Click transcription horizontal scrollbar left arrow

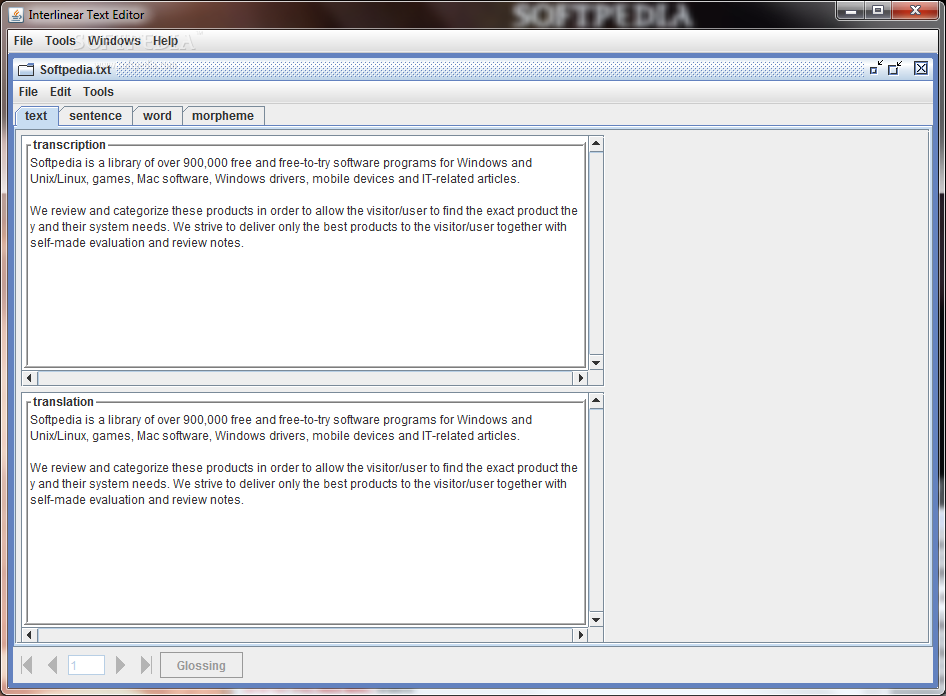(30, 378)
